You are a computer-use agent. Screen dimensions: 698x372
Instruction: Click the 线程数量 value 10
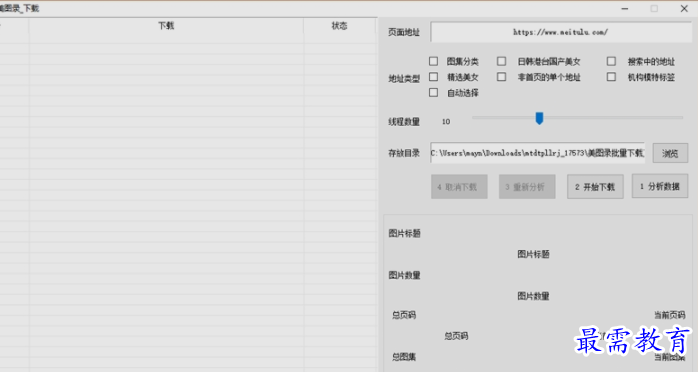pos(446,121)
